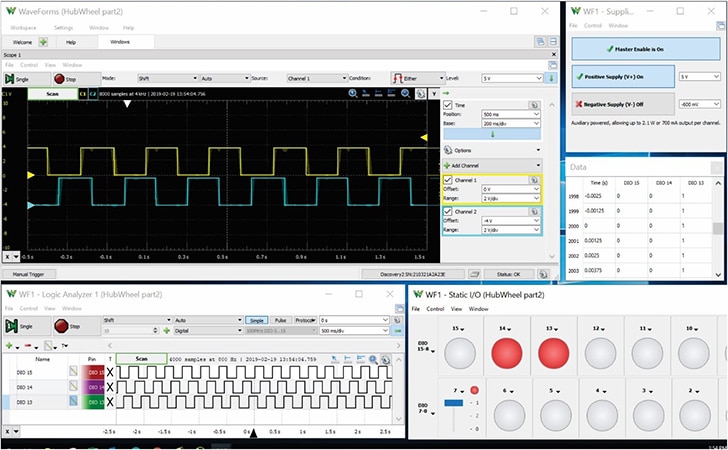Uncheck the Channel 2 checkbox
Viewport: 728px width, 450px height.
point(448,211)
